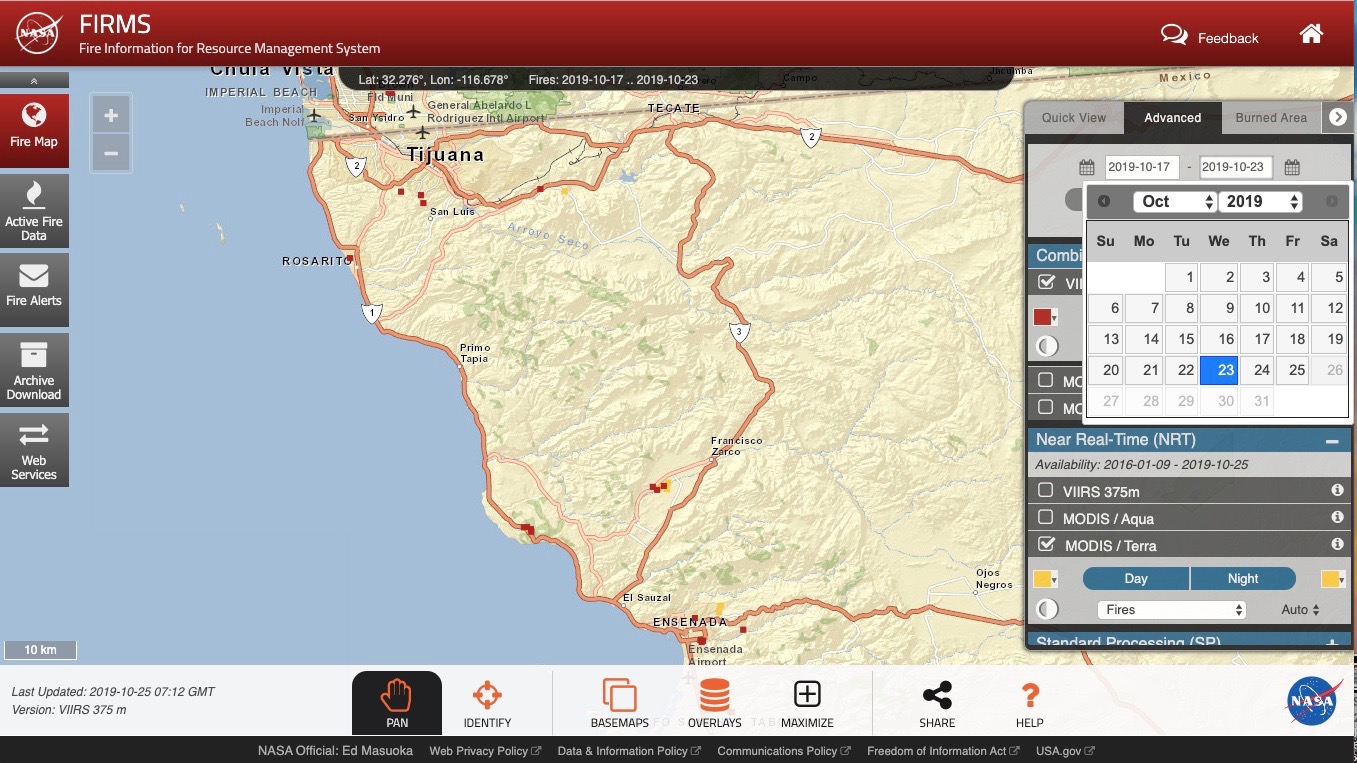Zoom in on the map
This screenshot has height=763, width=1357.
tap(111, 116)
